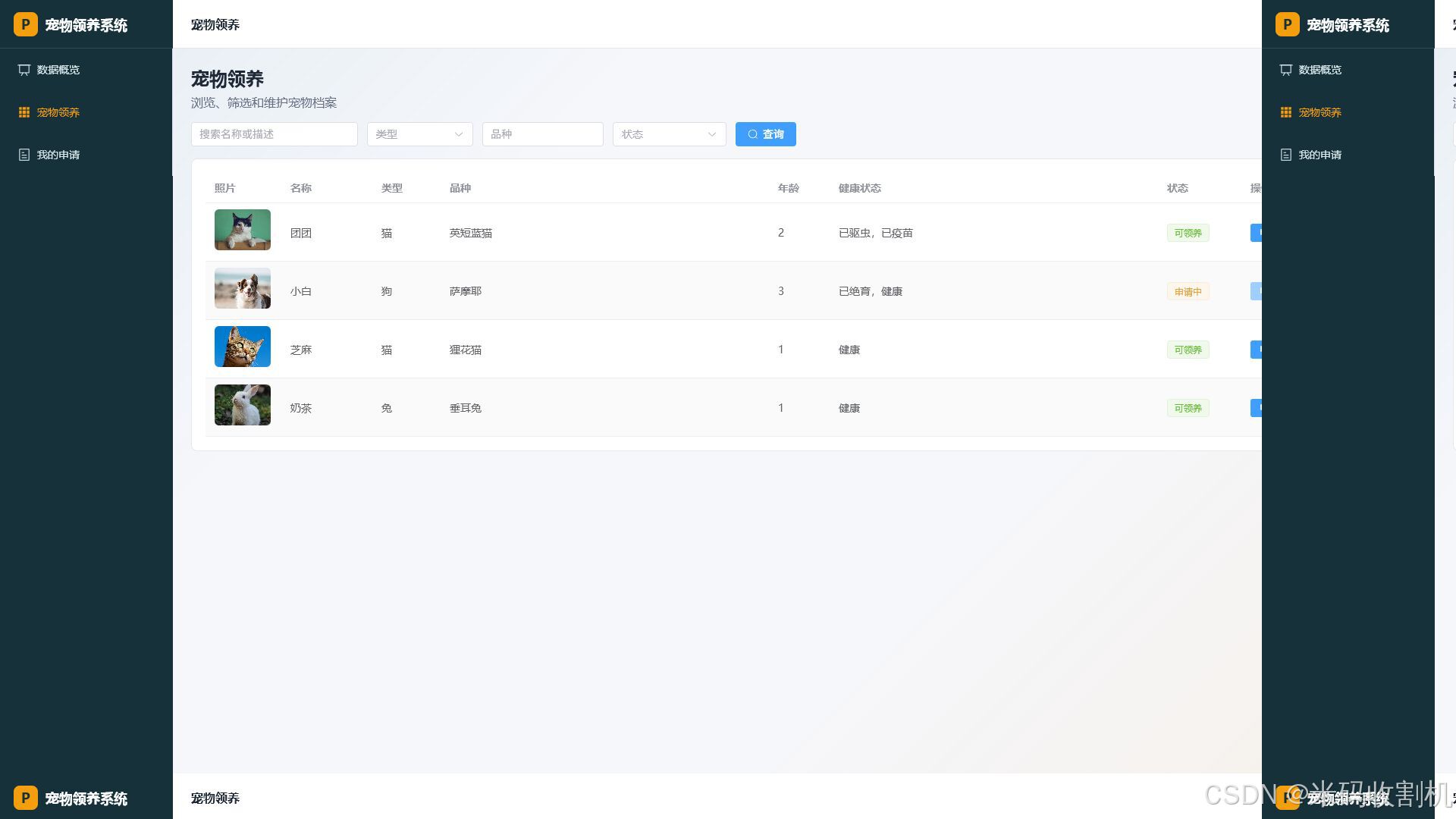Select pet name 小白 in table
The width and height of the screenshot is (1456, 819).
[301, 291]
